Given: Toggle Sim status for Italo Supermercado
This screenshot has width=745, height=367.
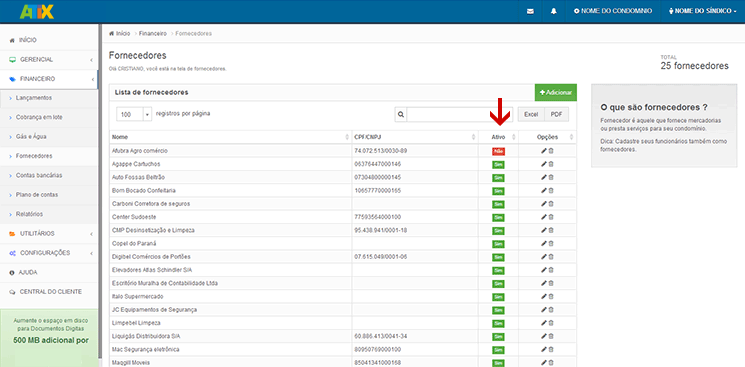Looking at the screenshot, I should [x=498, y=297].
